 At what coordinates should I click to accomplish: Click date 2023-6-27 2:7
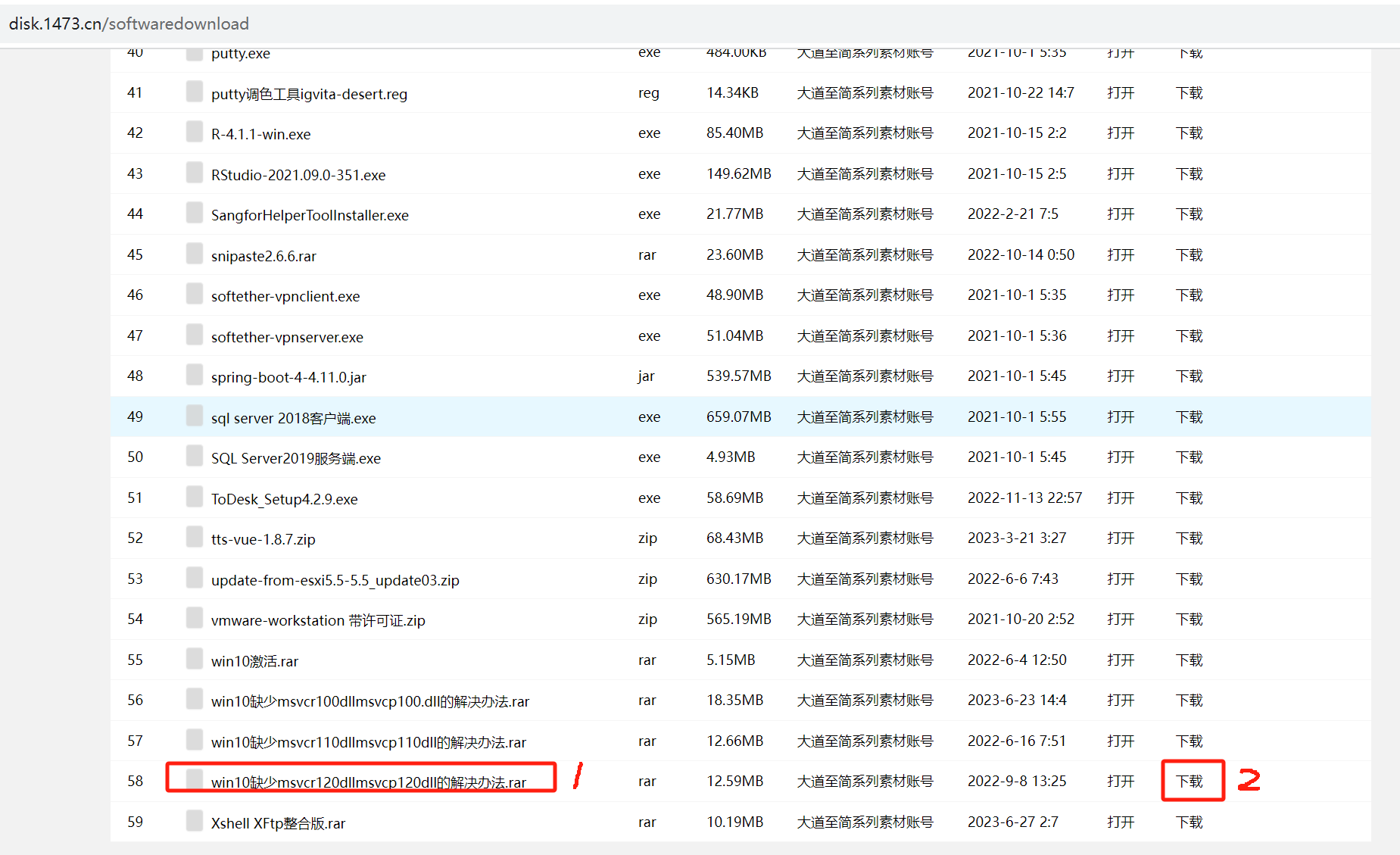coord(1013,822)
